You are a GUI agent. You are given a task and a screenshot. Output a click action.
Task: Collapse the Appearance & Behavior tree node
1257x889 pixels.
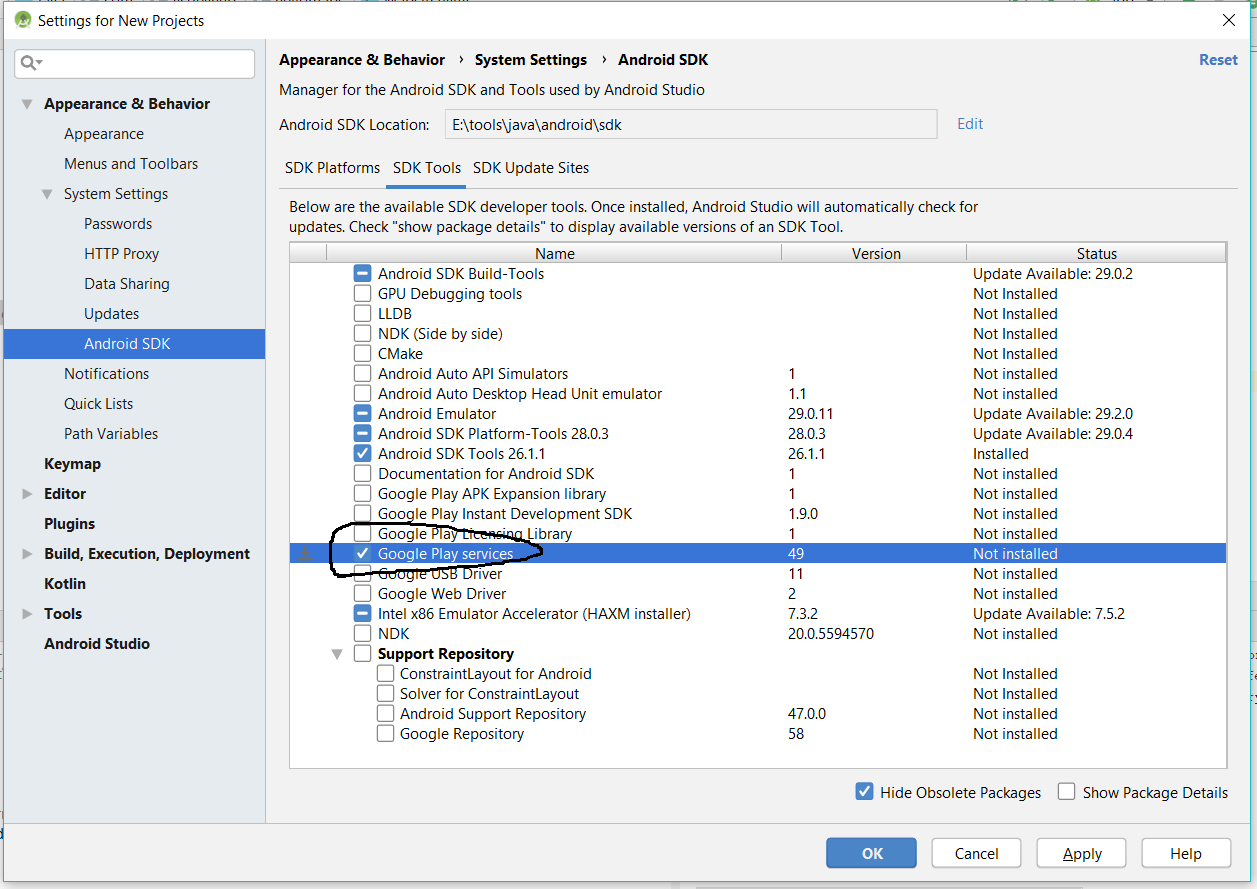(26, 104)
